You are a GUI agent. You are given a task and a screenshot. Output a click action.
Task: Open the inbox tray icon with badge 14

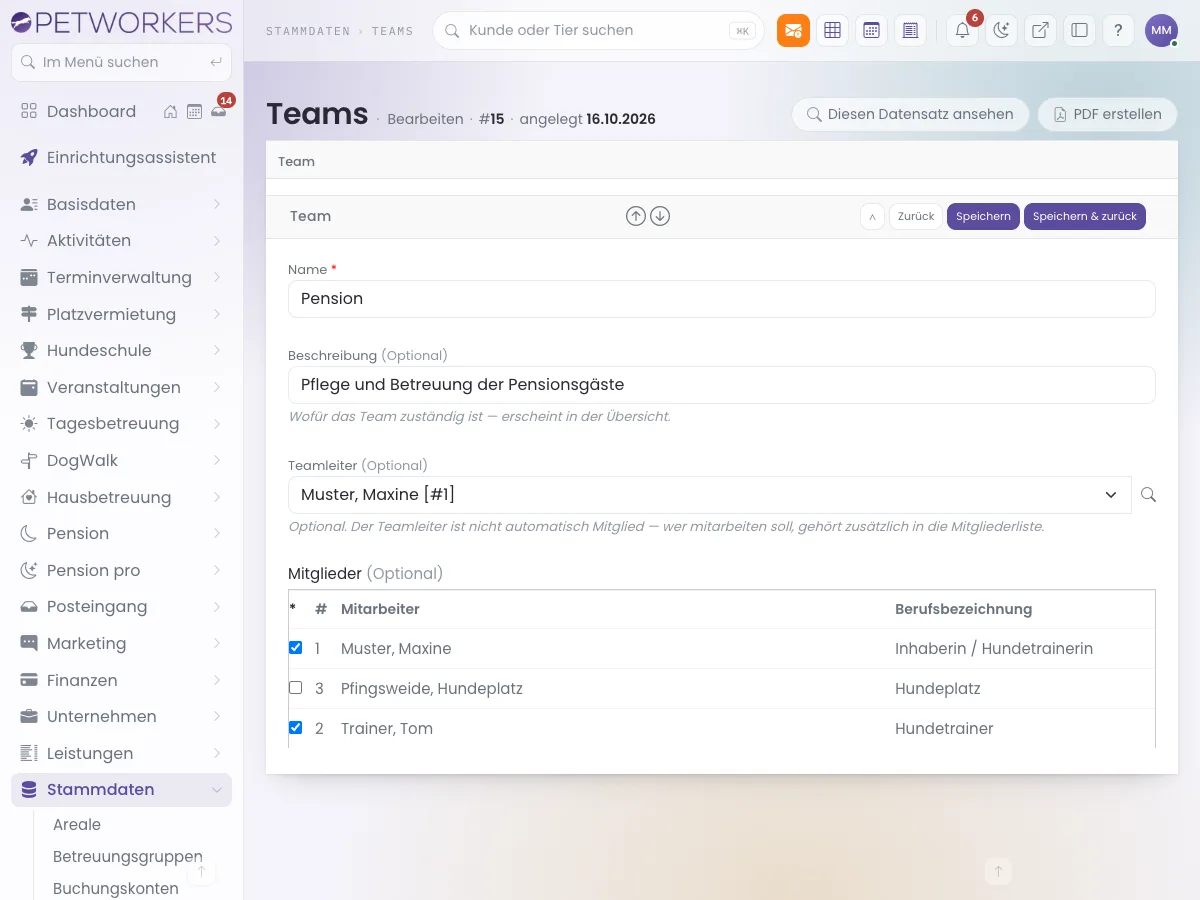218,112
